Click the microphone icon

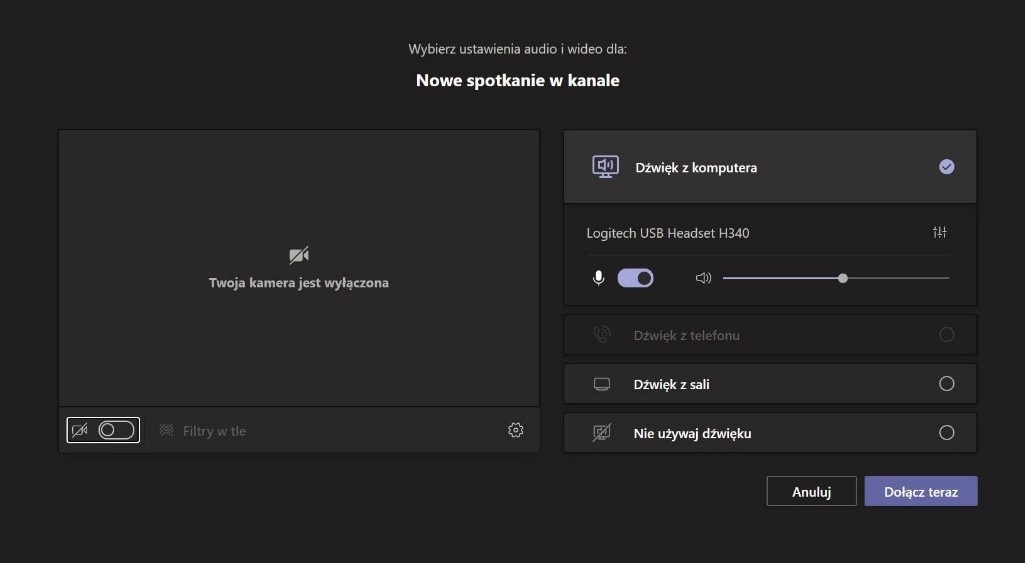point(598,278)
